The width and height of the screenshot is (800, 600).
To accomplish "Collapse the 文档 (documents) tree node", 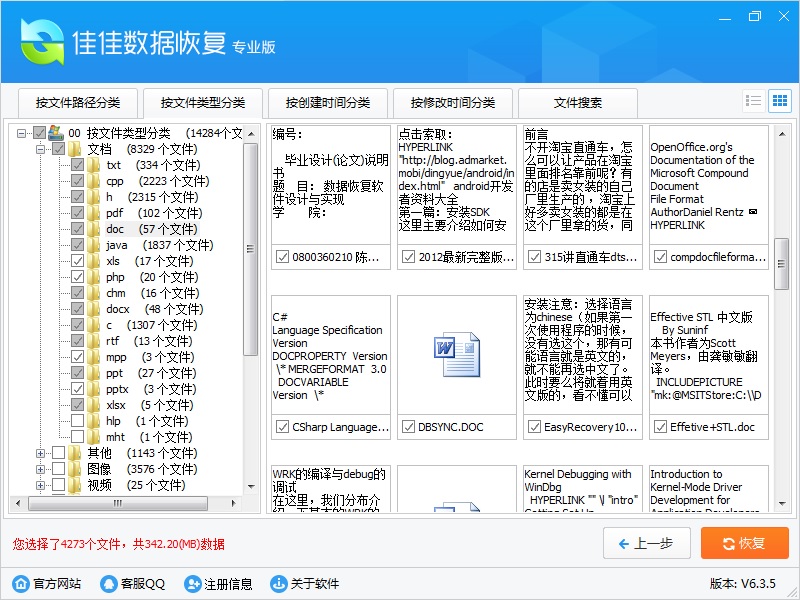I will pos(41,149).
